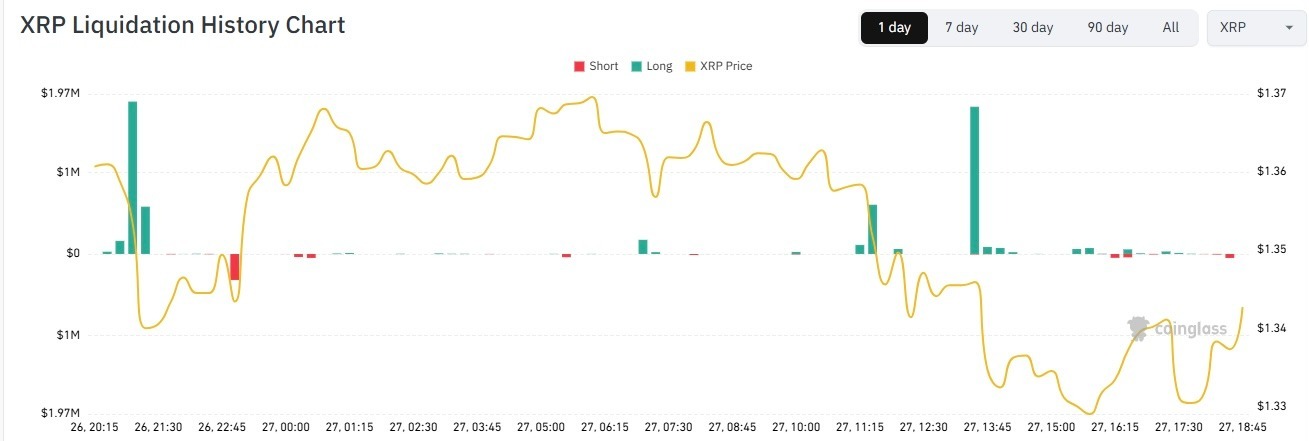Select the 90 day range tab
The height and width of the screenshot is (441, 1309).
tap(1107, 28)
